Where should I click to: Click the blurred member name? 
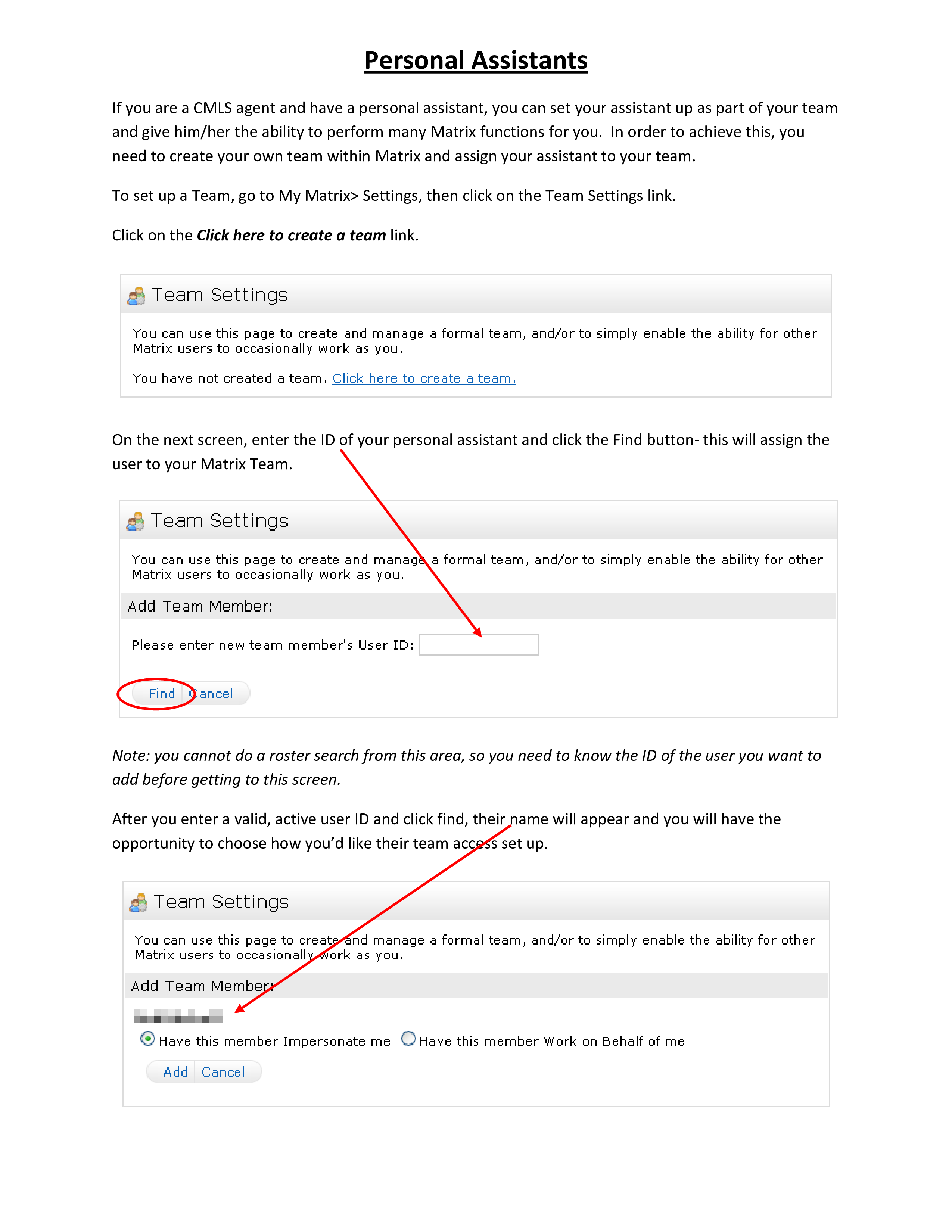click(178, 1017)
